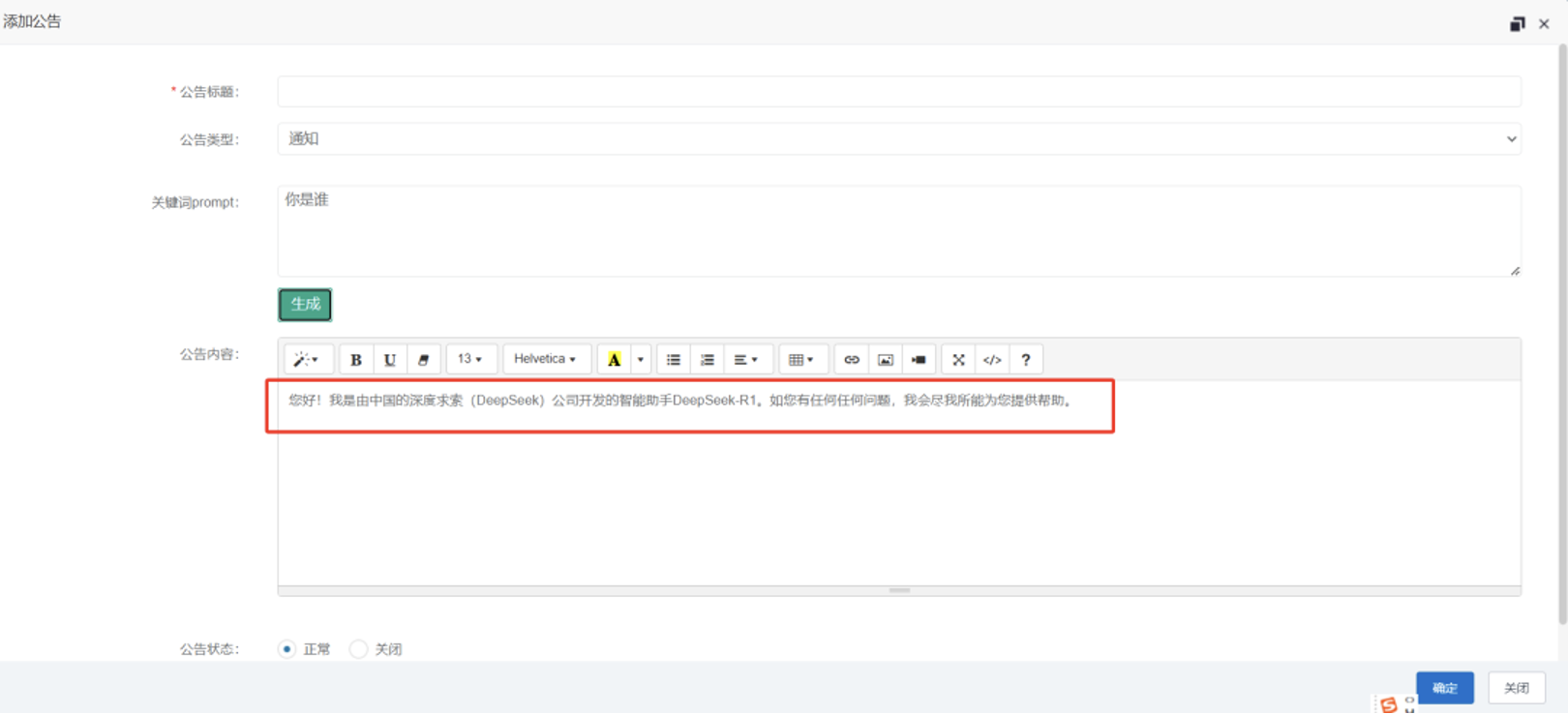Close the 添加公告 dialog with X
The height and width of the screenshot is (714, 1568).
(x=1544, y=23)
